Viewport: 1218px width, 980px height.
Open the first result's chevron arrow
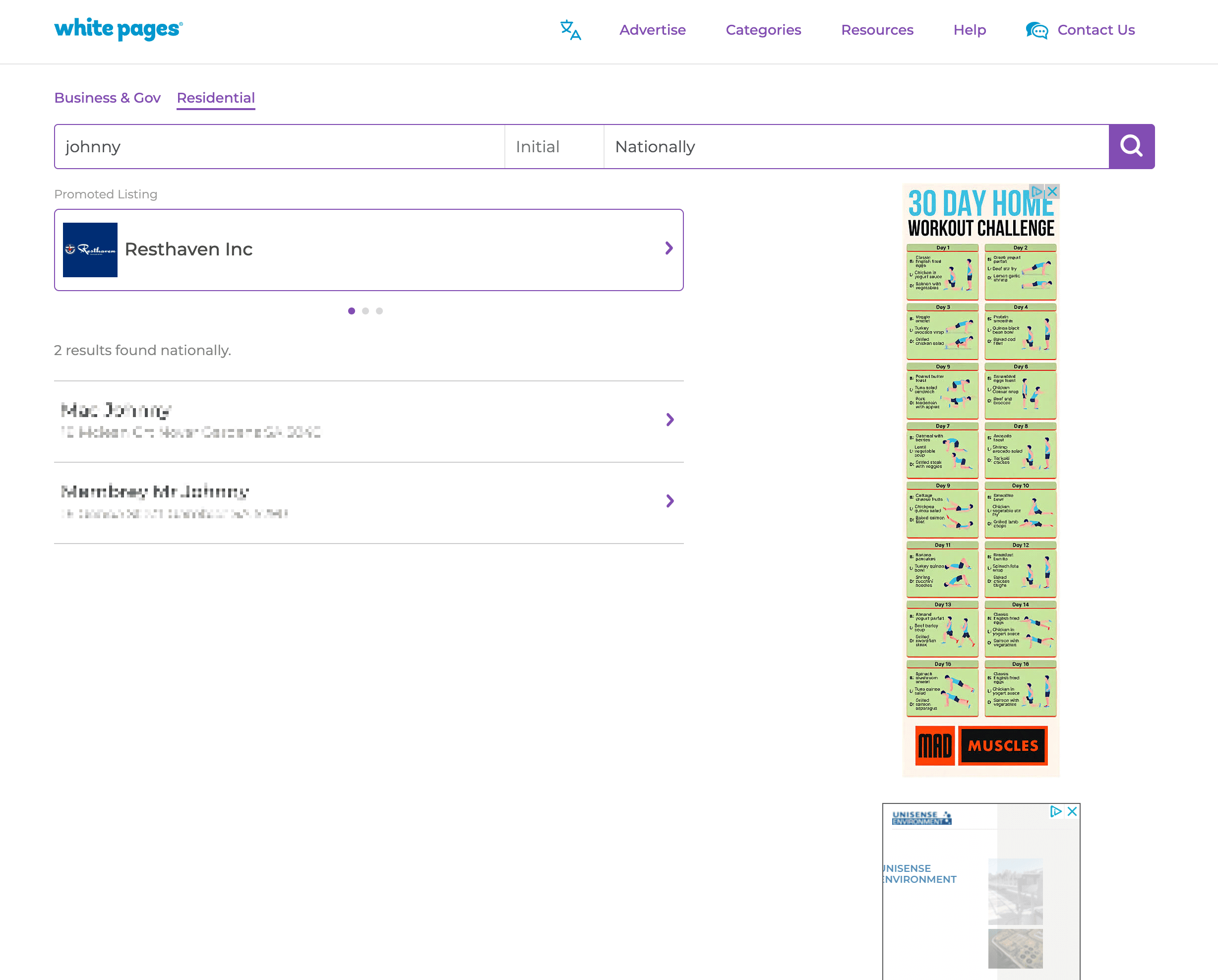[x=670, y=420]
